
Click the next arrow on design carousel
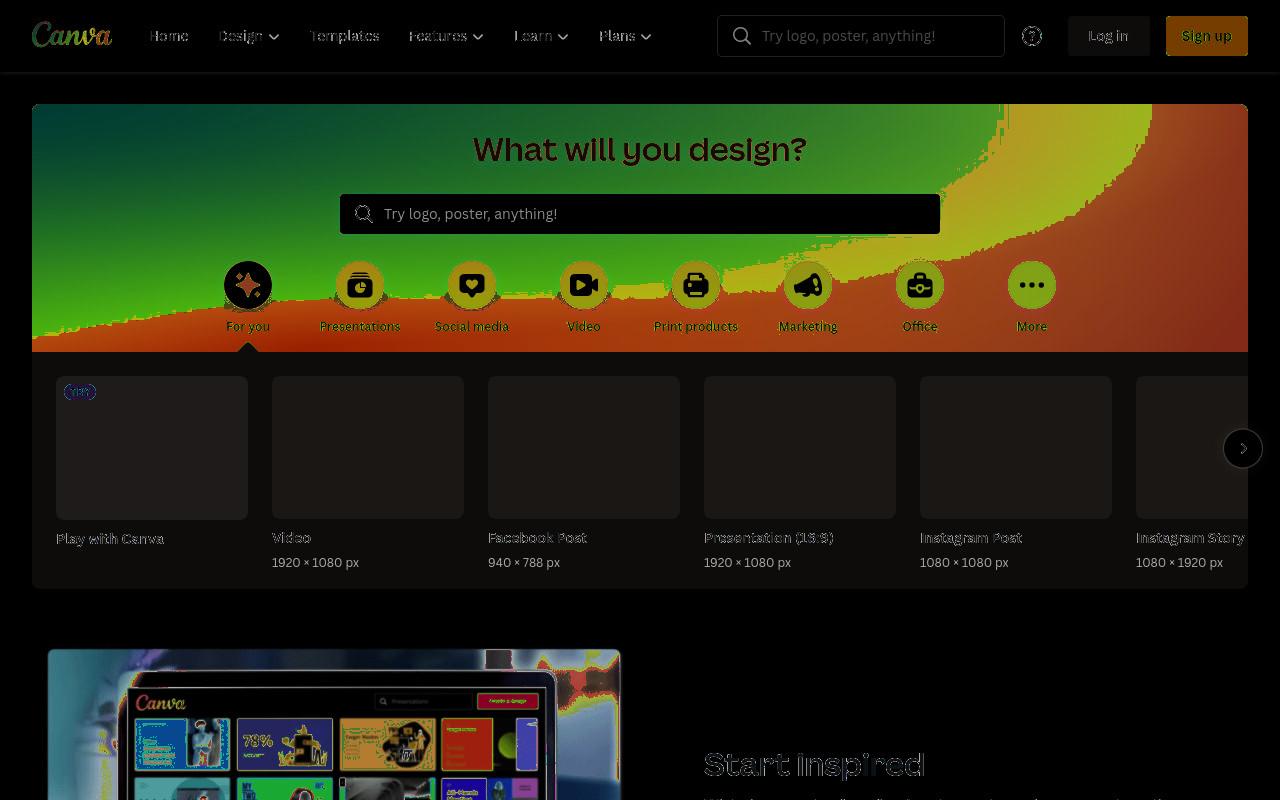pyautogui.click(x=1243, y=448)
